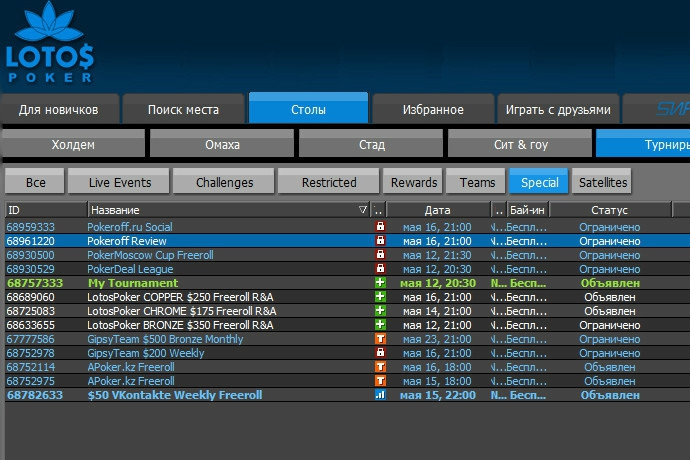This screenshot has height=460, width=690.
Task: Click tournament ID 68930500
Action: (30, 255)
